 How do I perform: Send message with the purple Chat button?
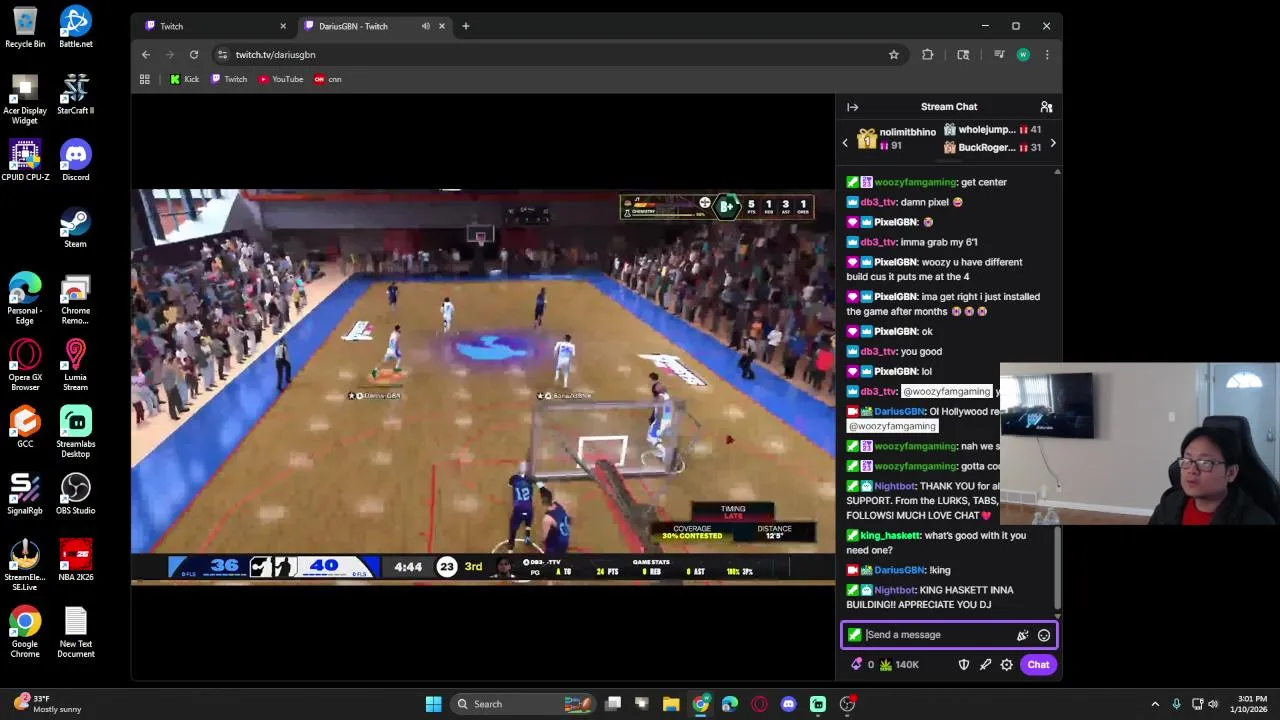click(1038, 665)
